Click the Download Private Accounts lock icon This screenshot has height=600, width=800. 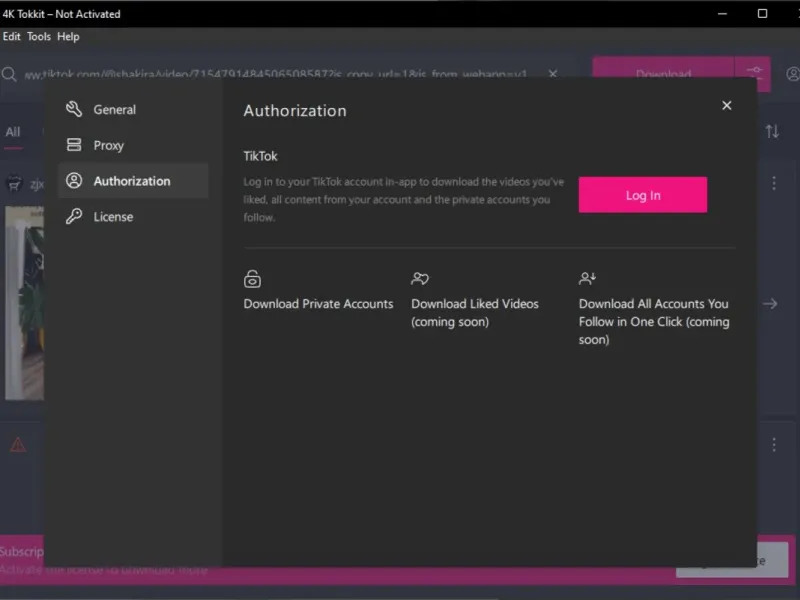pyautogui.click(x=252, y=279)
